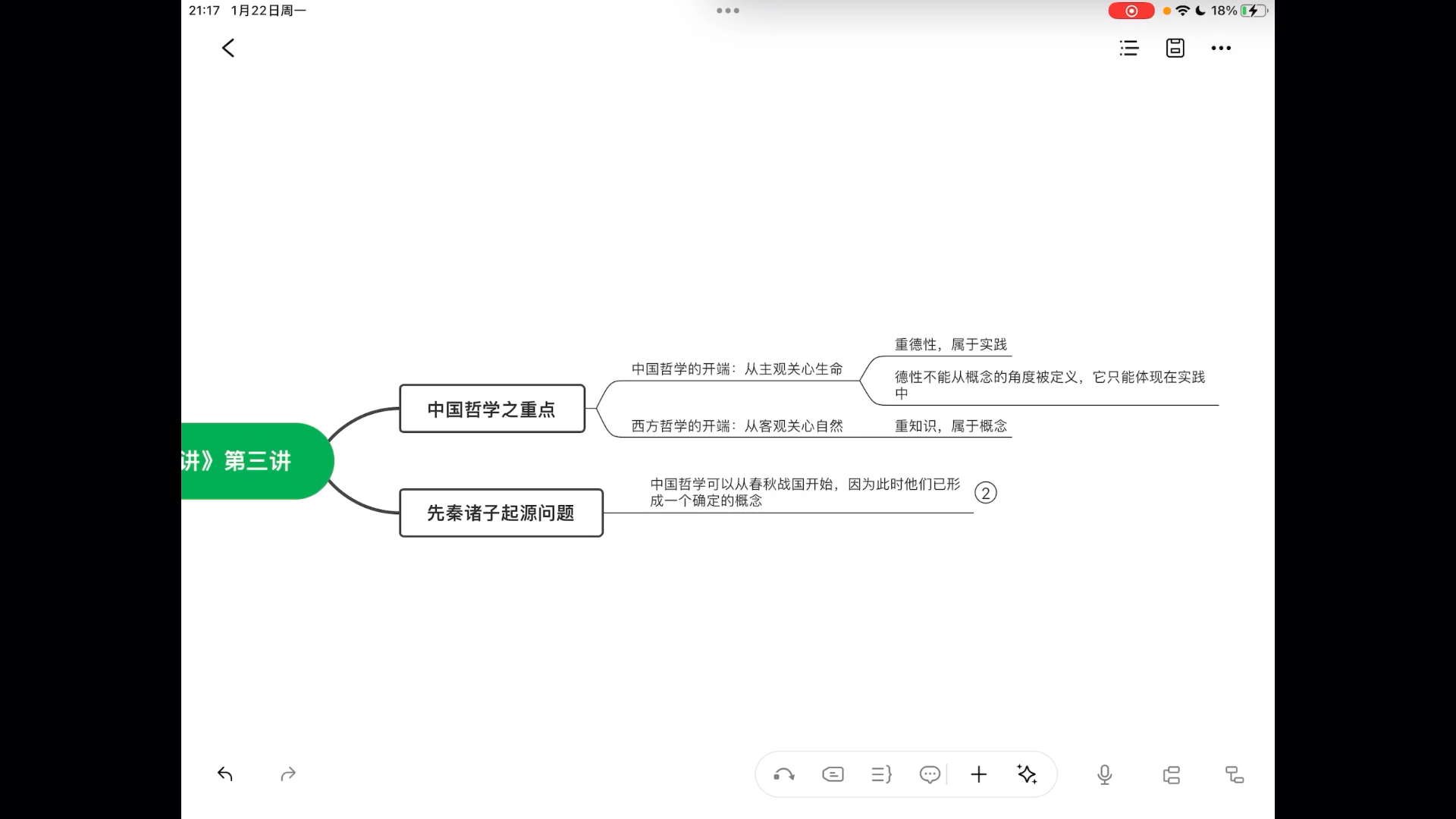Open the AI sparkle assistant
Screen dimensions: 1456x819
click(1027, 774)
